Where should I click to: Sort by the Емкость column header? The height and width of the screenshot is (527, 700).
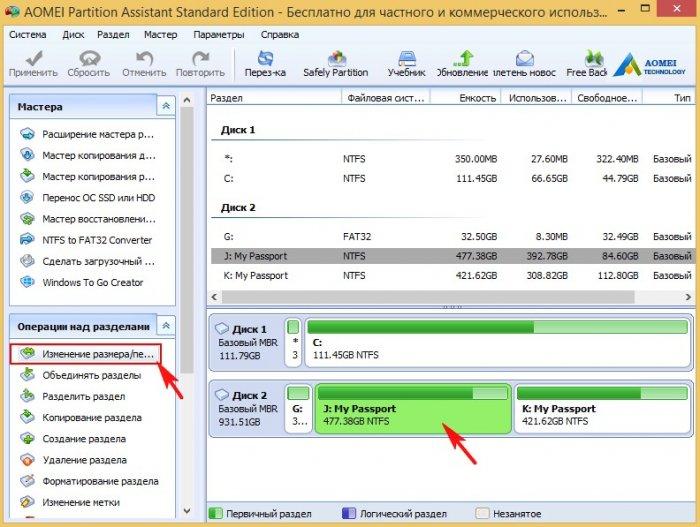click(x=466, y=98)
